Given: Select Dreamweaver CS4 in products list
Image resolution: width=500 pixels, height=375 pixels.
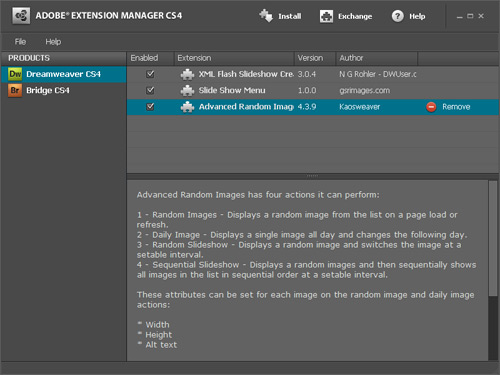Looking at the screenshot, I should [x=64, y=74].
